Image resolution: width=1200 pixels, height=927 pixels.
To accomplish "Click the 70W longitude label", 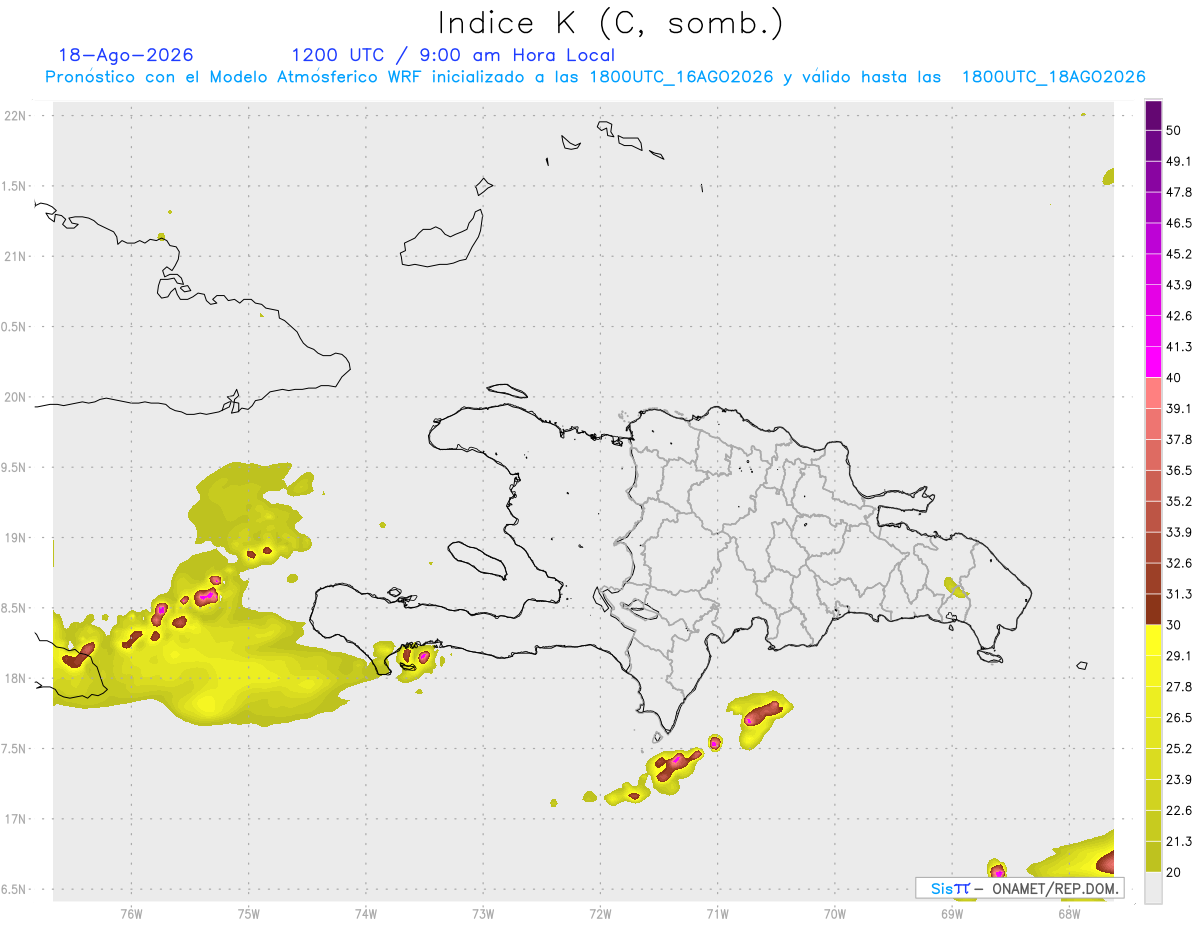I will click(x=835, y=914).
